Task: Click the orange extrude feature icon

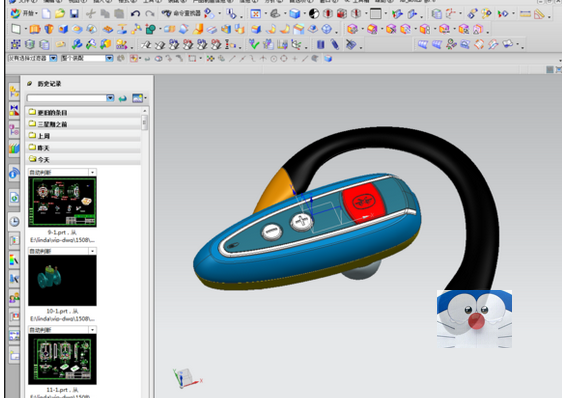Action: pos(35,29)
